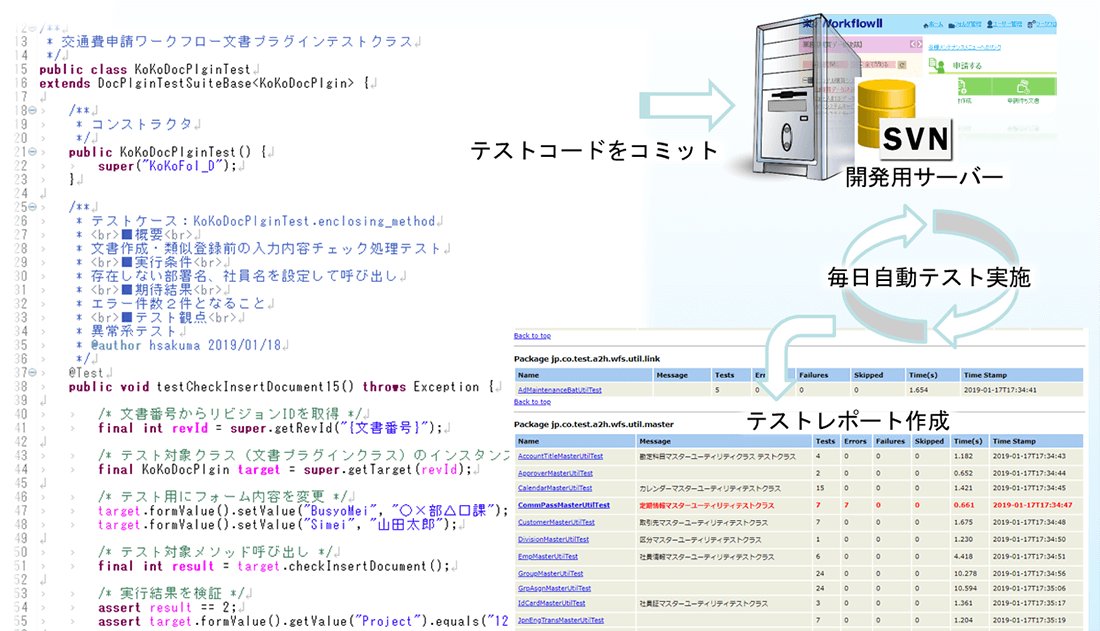The width and height of the screenshot is (1100, 631).
Task: Click the @Test annotation at line 37
Action: pos(86,373)
